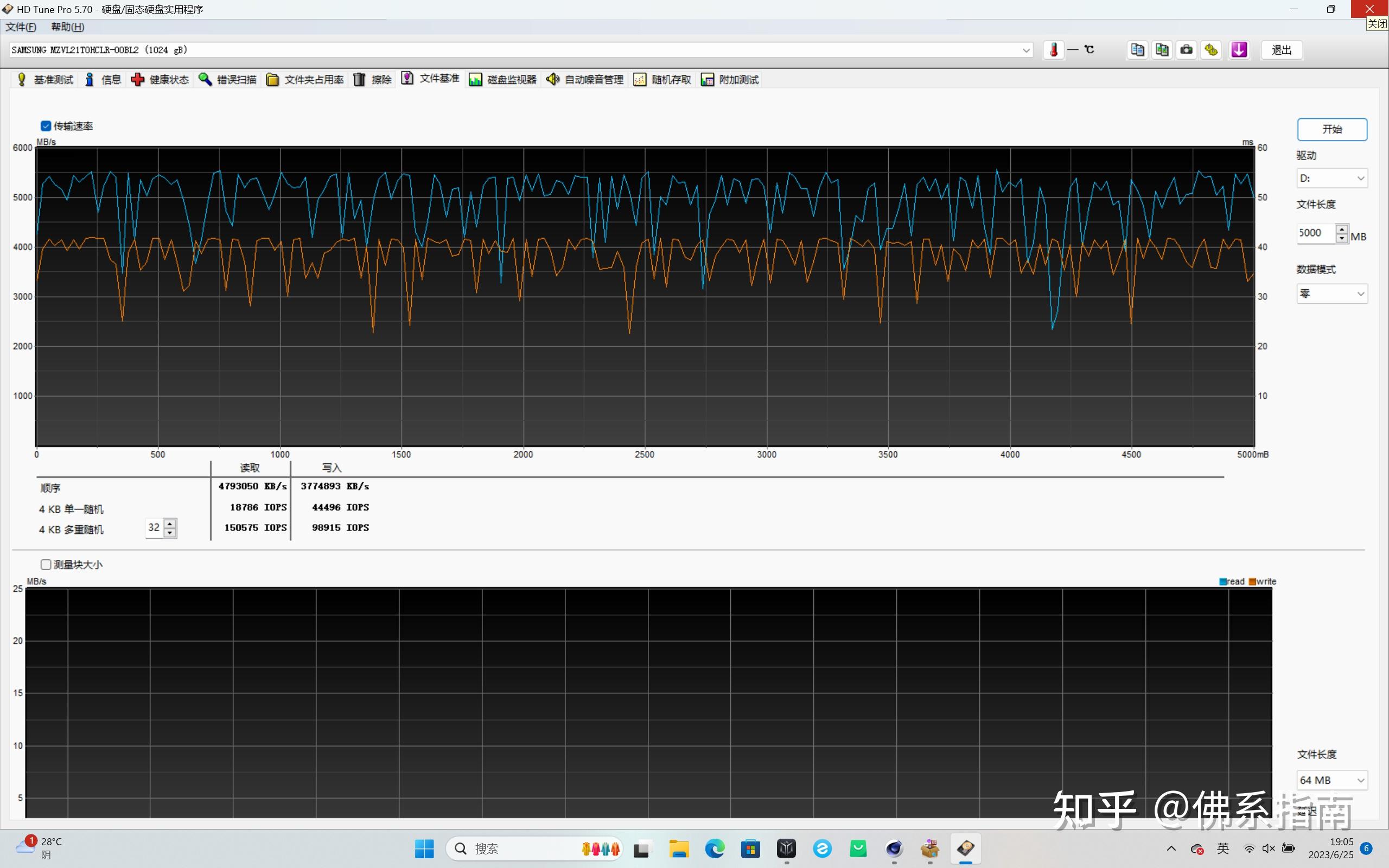Uncheck the 传输速率 checkbox
The width and height of the screenshot is (1389, 868).
[46, 126]
